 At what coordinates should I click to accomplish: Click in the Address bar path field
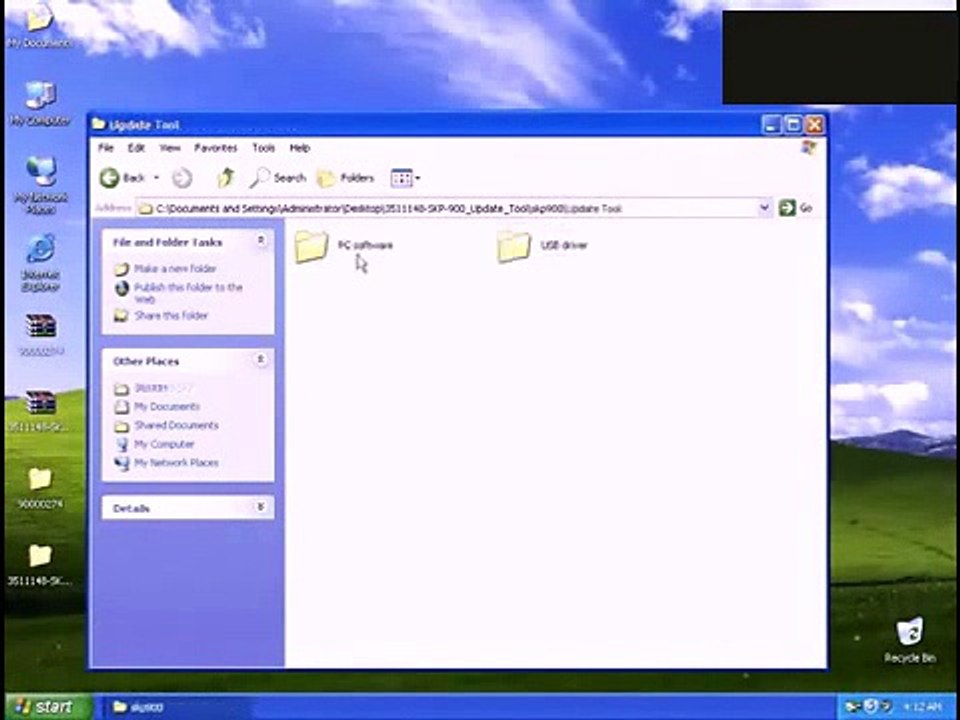[447, 209]
